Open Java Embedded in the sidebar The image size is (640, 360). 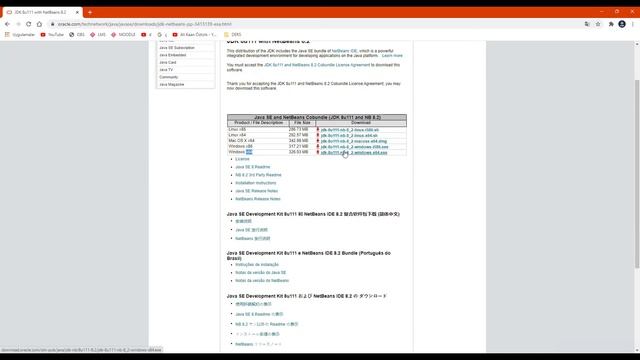[173, 55]
